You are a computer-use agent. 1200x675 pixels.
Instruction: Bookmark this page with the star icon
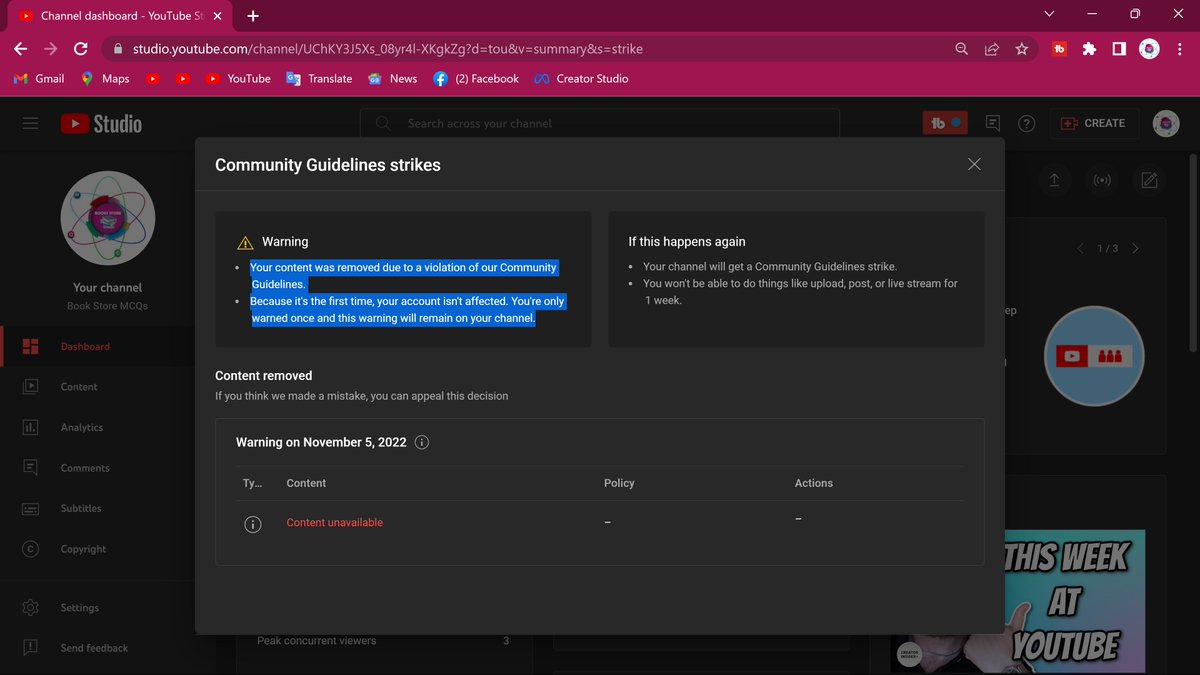1021,48
